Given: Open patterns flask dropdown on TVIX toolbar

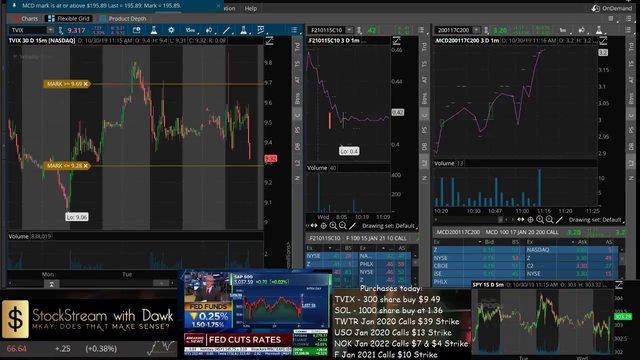Looking at the screenshot, I should [244, 30].
